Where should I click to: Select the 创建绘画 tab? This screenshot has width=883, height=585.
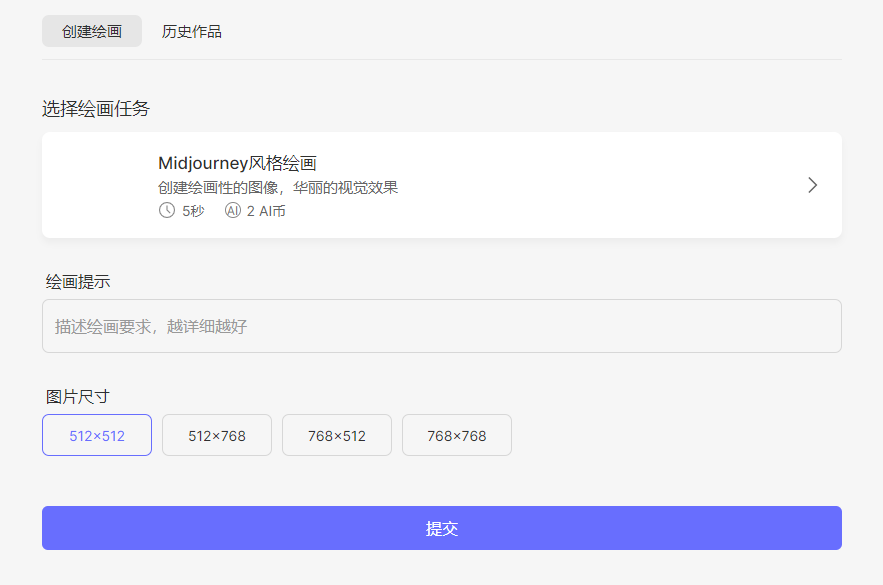click(x=91, y=31)
